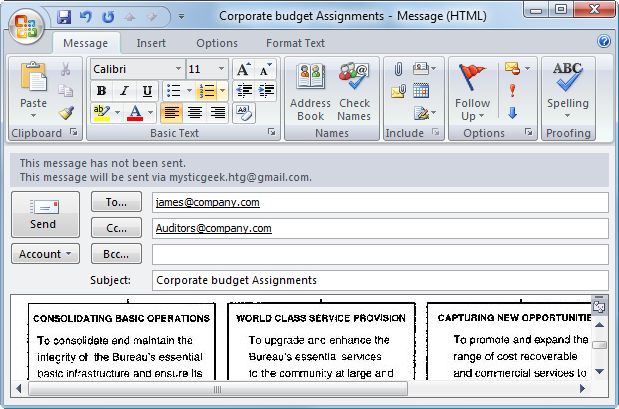Switch to the Insert tab
619x409 pixels.
click(151, 43)
